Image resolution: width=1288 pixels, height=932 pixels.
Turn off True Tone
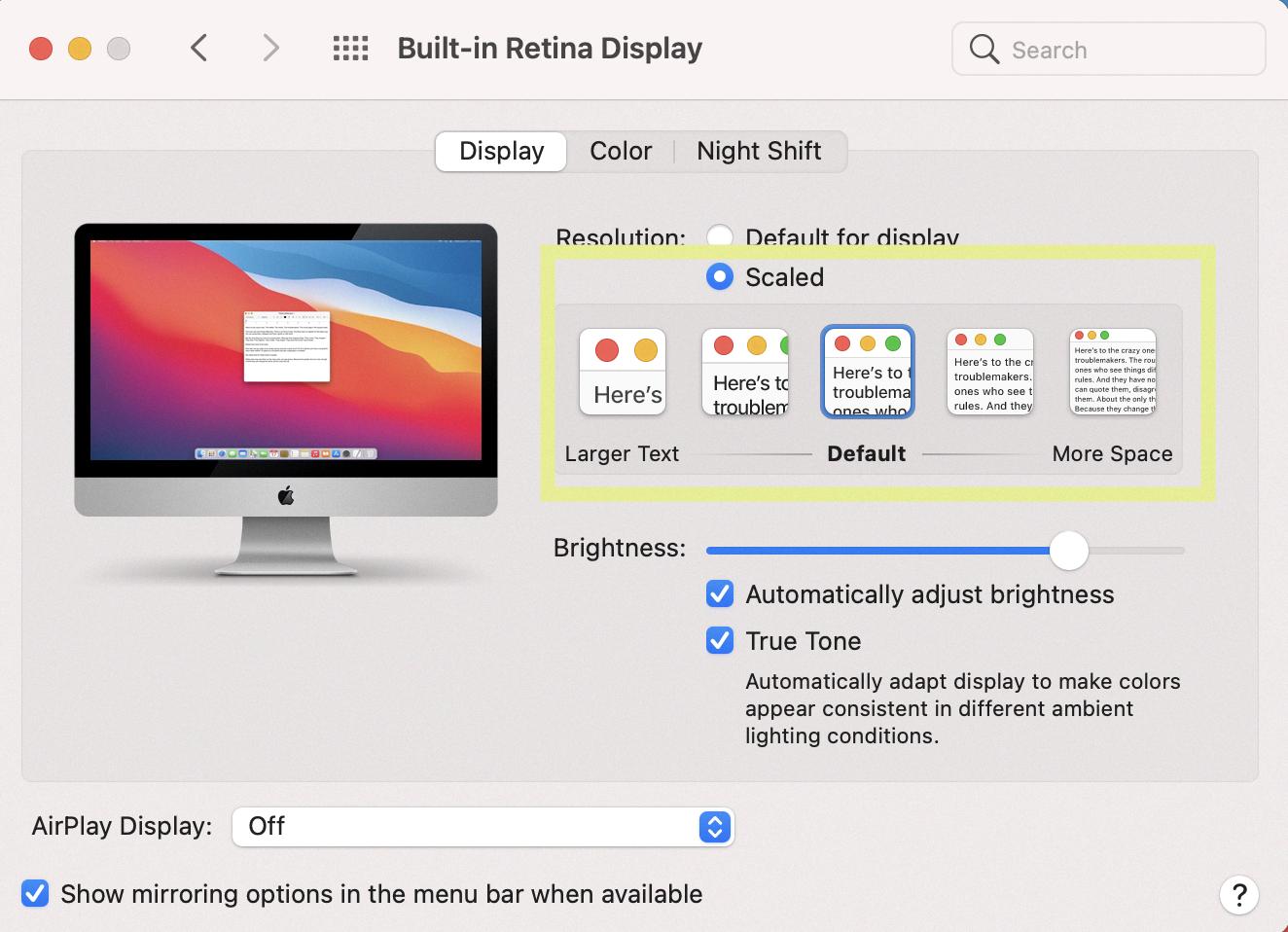point(719,640)
